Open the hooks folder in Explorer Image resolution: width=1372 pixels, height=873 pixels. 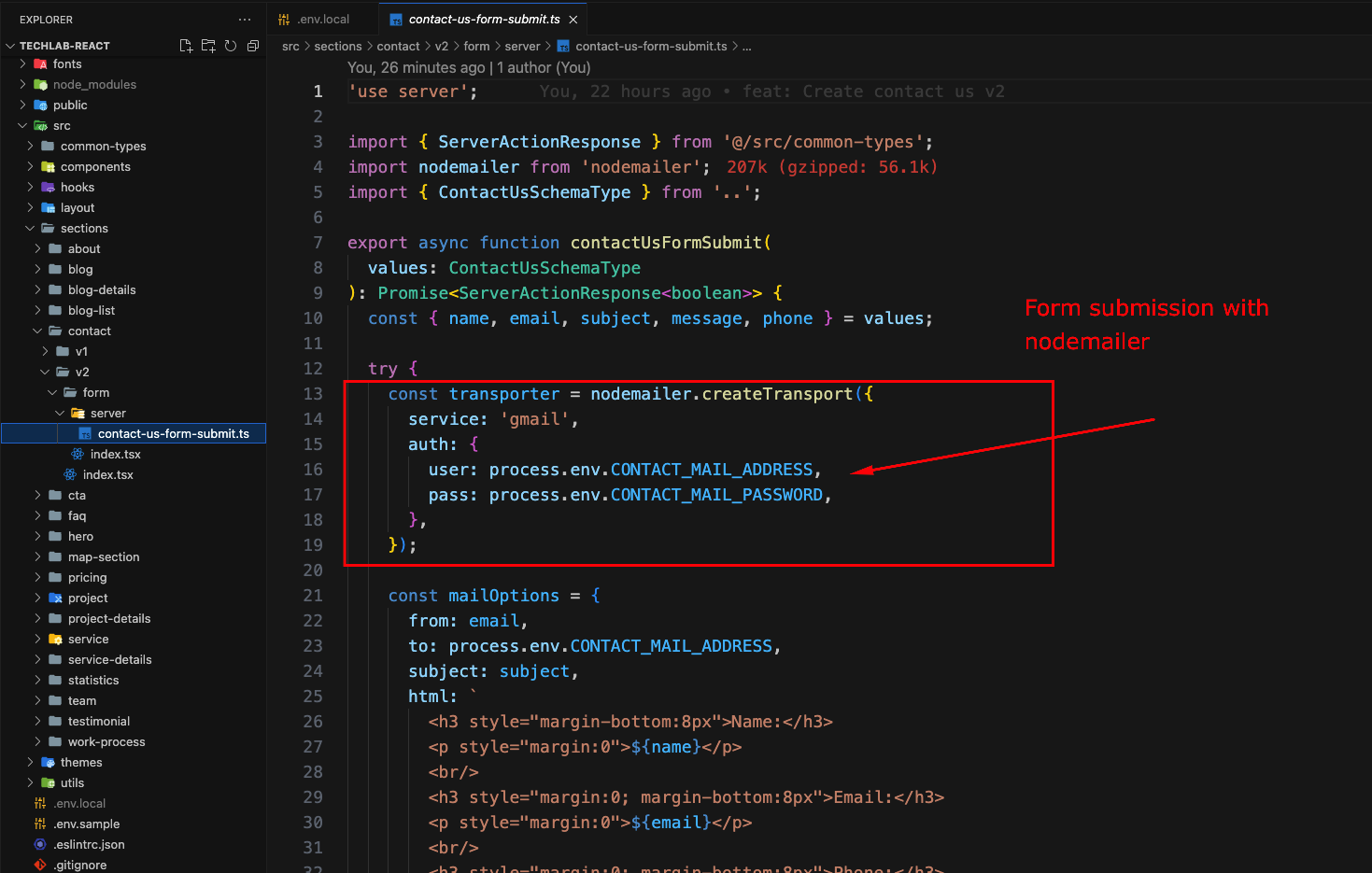click(78, 187)
